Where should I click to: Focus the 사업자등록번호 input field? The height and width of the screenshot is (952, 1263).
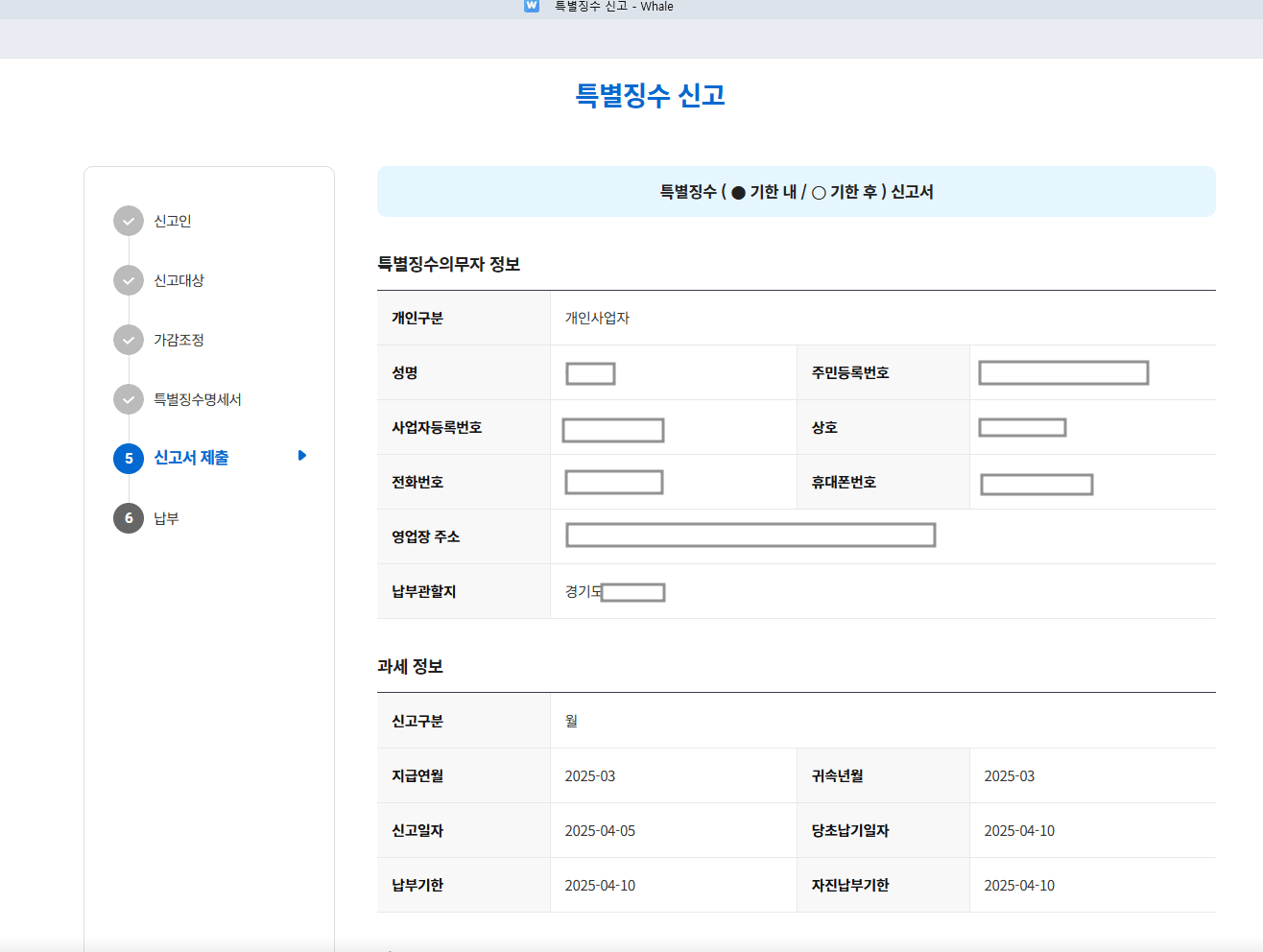(612, 430)
